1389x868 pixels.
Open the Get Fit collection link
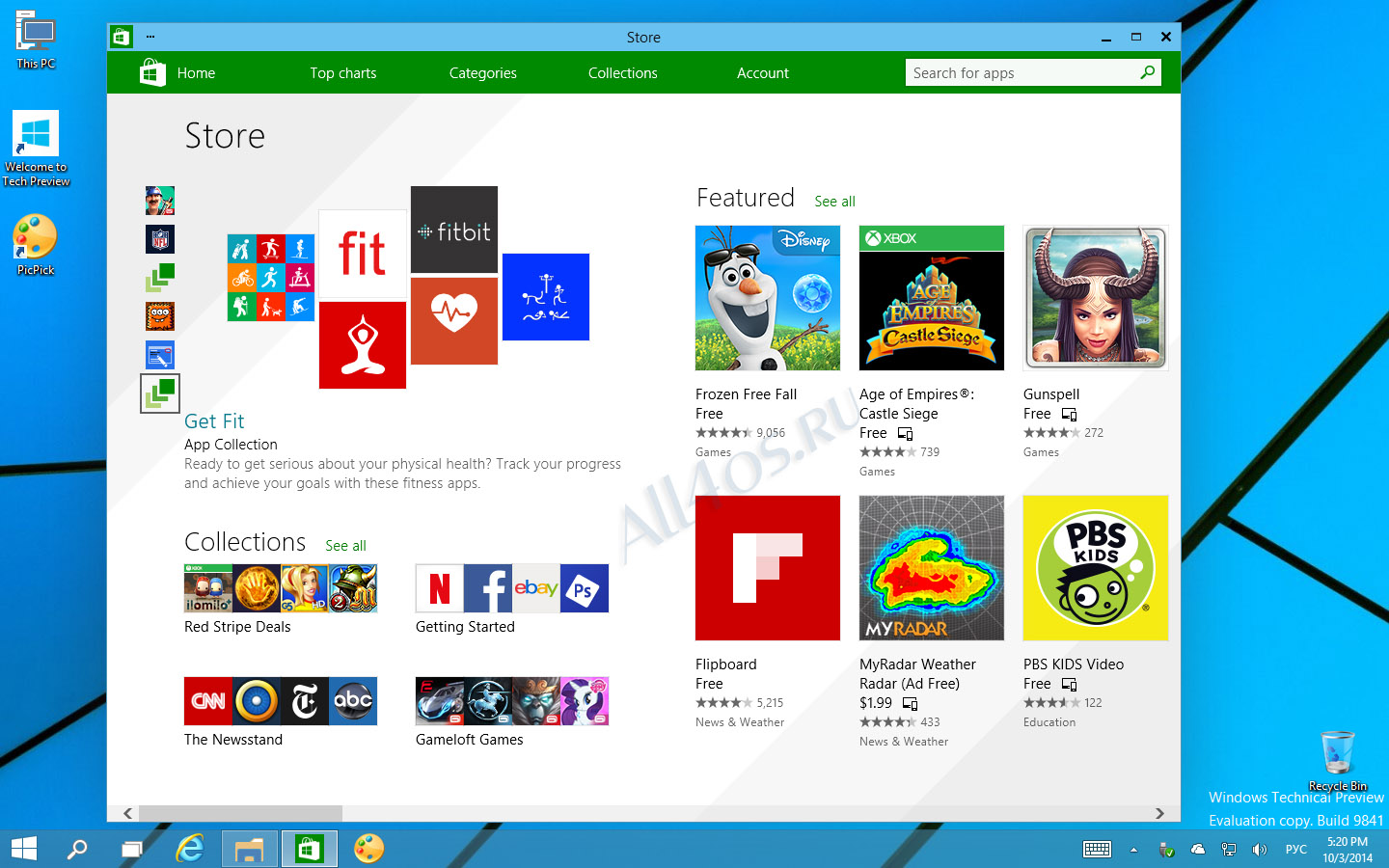214,421
